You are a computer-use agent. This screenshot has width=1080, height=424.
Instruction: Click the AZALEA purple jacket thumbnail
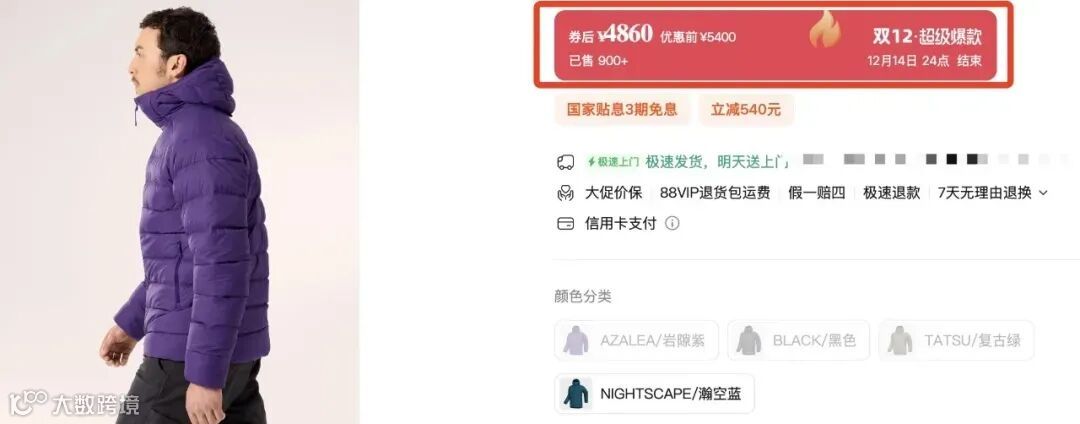tap(576, 341)
